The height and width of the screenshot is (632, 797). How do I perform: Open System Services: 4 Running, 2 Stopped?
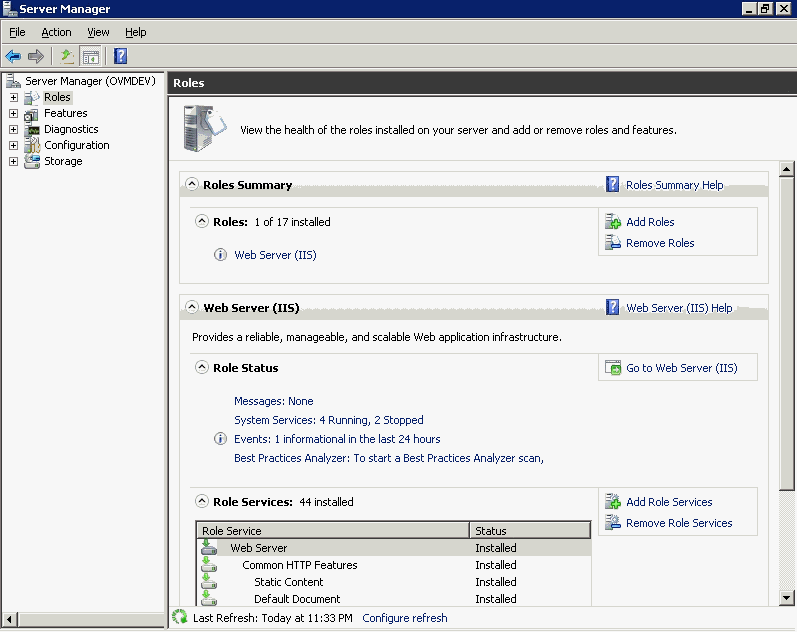click(x=328, y=420)
